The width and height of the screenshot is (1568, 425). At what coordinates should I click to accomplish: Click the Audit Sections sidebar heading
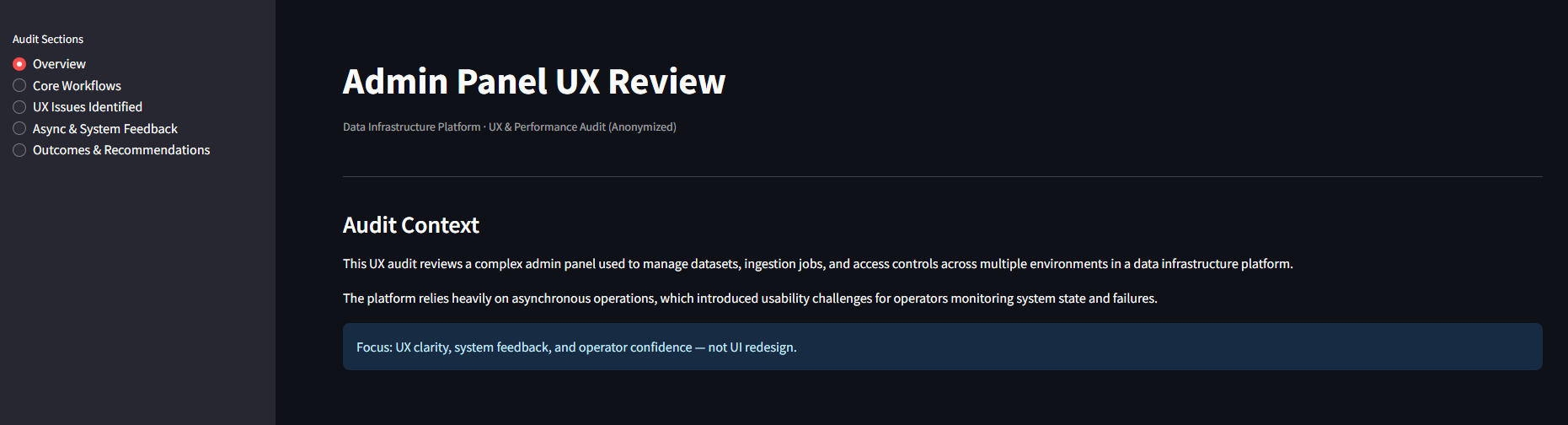pyautogui.click(x=48, y=40)
